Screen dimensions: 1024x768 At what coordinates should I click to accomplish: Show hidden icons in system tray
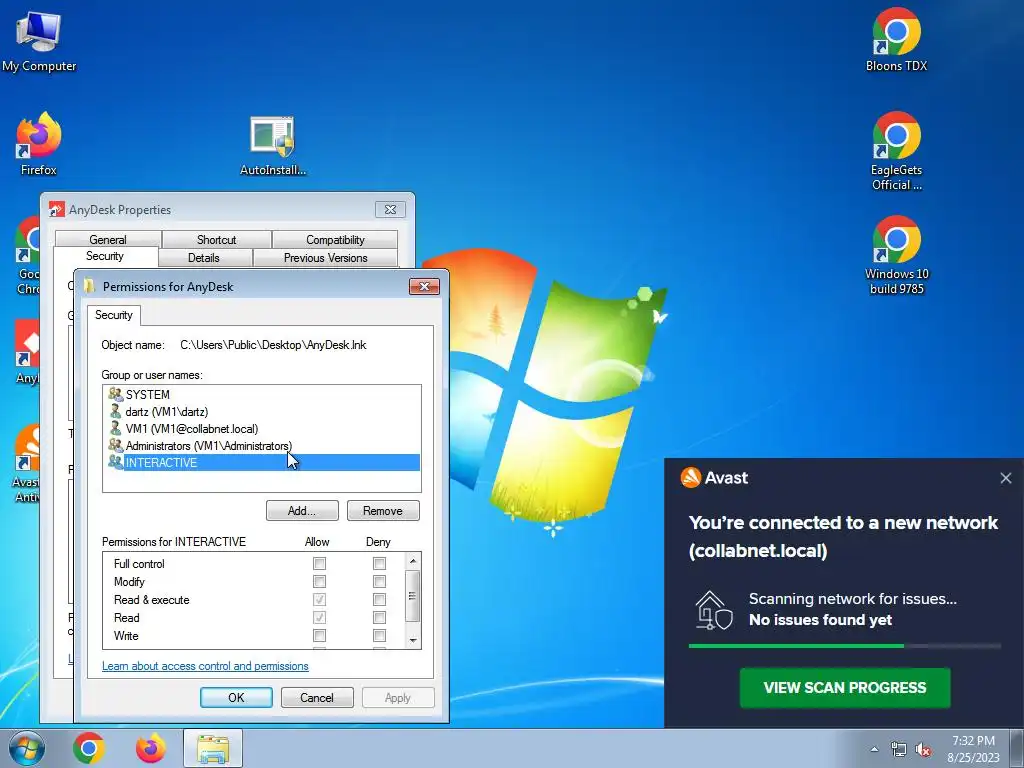[x=874, y=749]
